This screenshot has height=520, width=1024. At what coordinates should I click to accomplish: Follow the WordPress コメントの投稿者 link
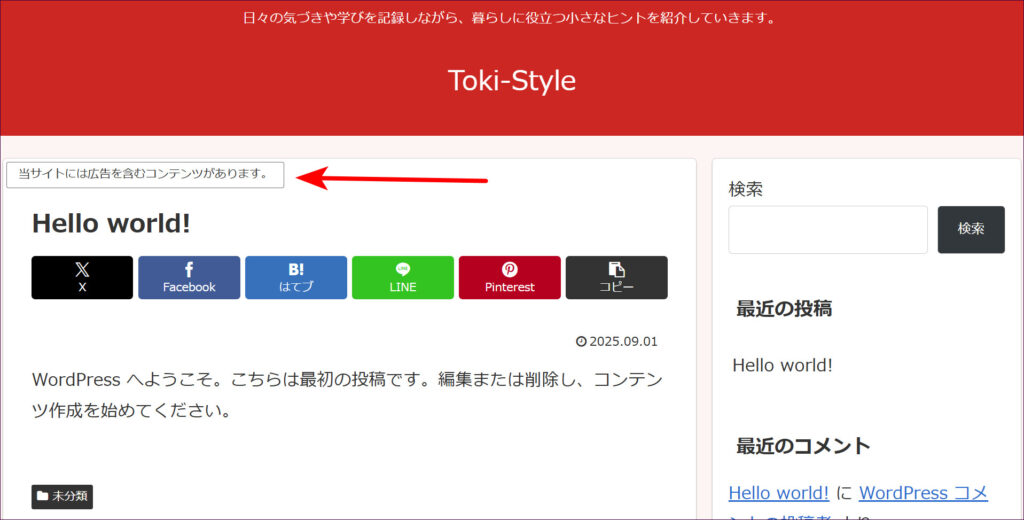coord(922,493)
